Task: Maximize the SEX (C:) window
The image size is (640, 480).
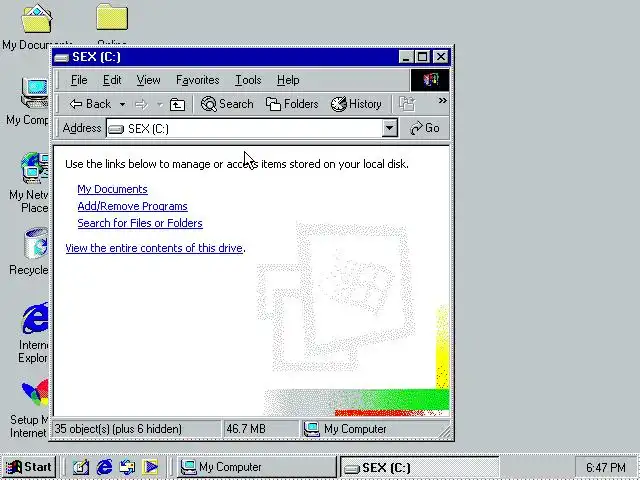Action: point(422,57)
